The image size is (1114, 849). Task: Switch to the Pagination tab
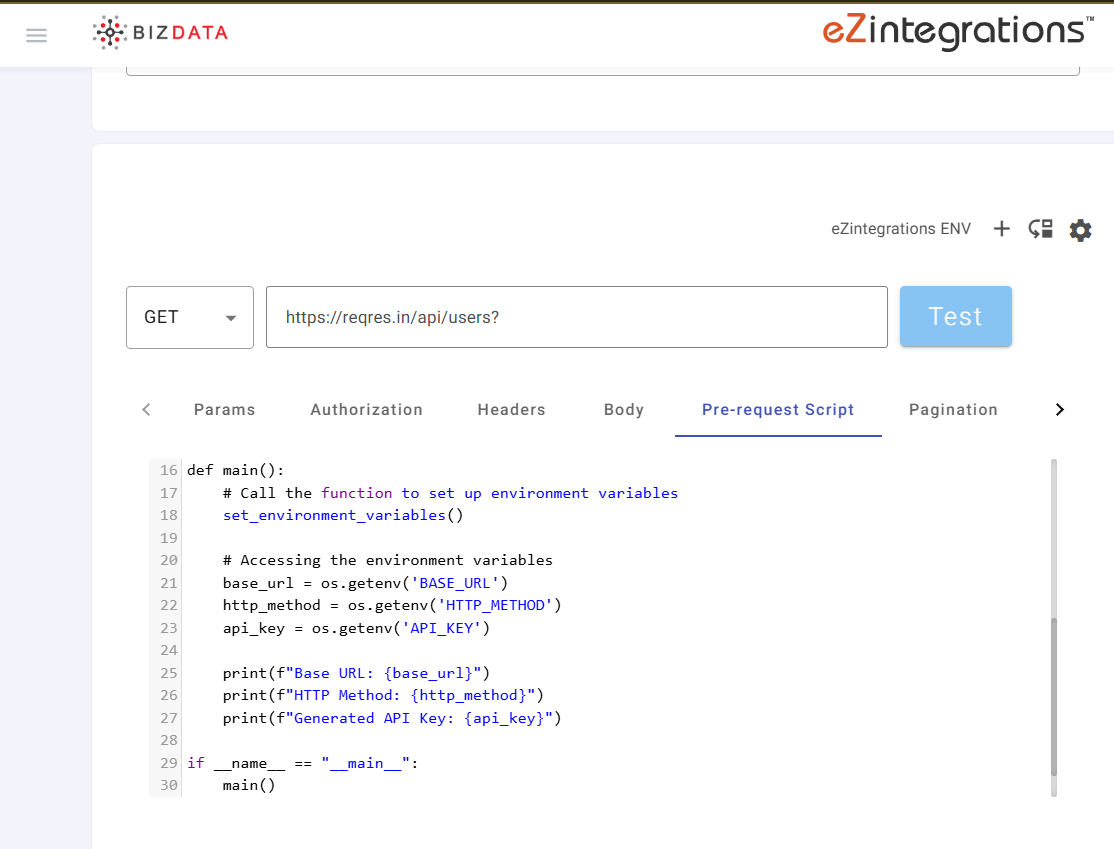(x=953, y=409)
